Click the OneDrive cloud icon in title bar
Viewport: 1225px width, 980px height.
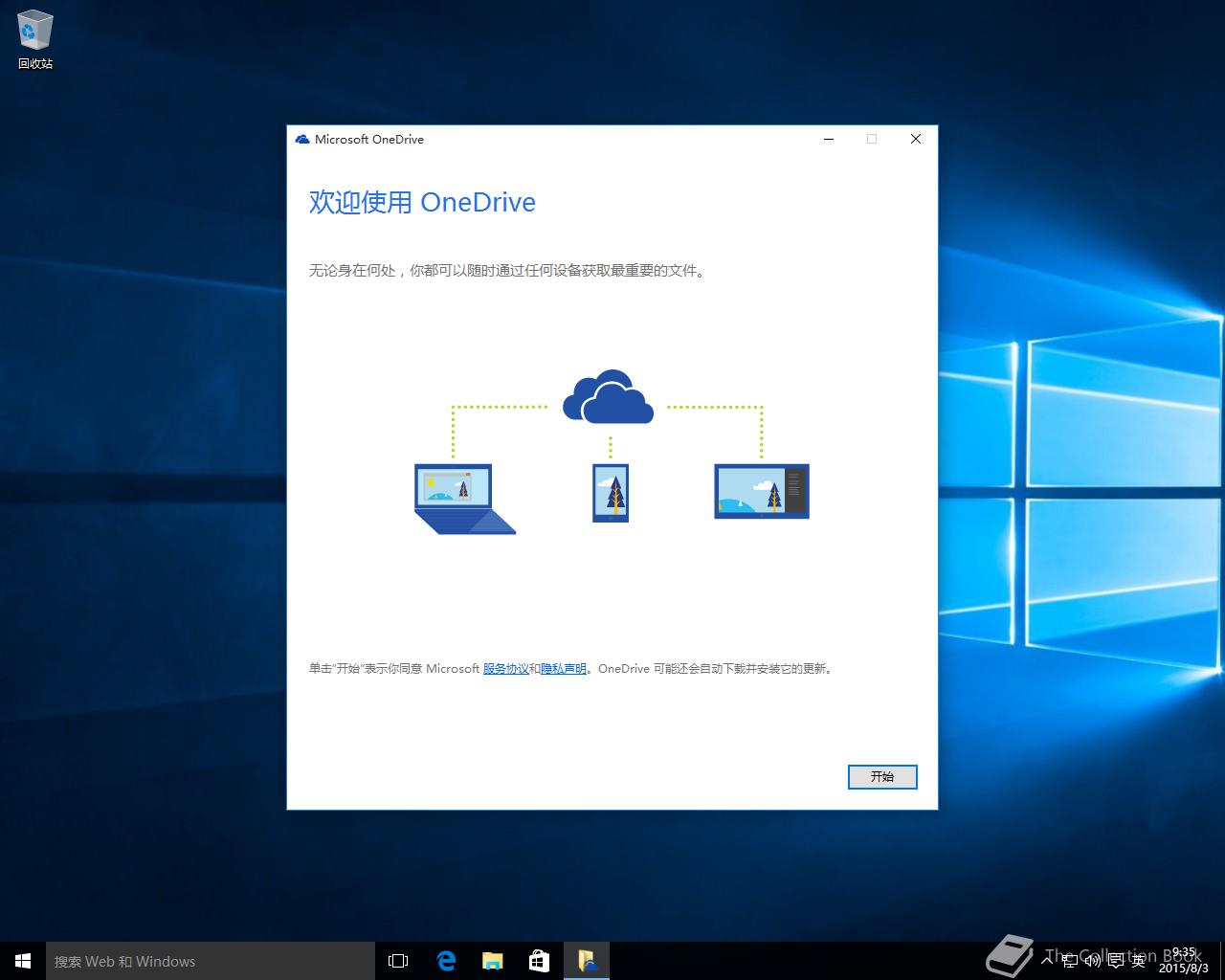[302, 139]
